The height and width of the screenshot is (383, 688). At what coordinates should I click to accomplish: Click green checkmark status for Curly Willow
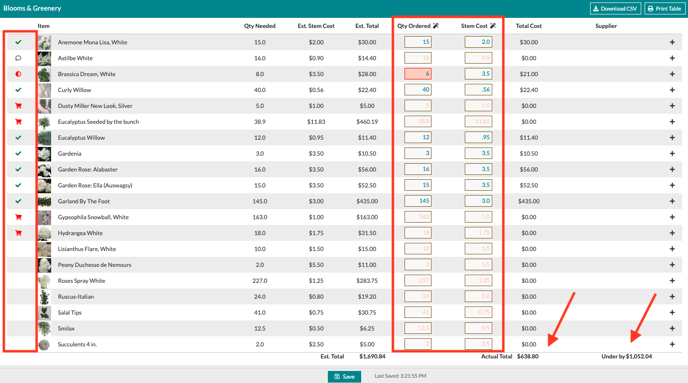(x=18, y=89)
